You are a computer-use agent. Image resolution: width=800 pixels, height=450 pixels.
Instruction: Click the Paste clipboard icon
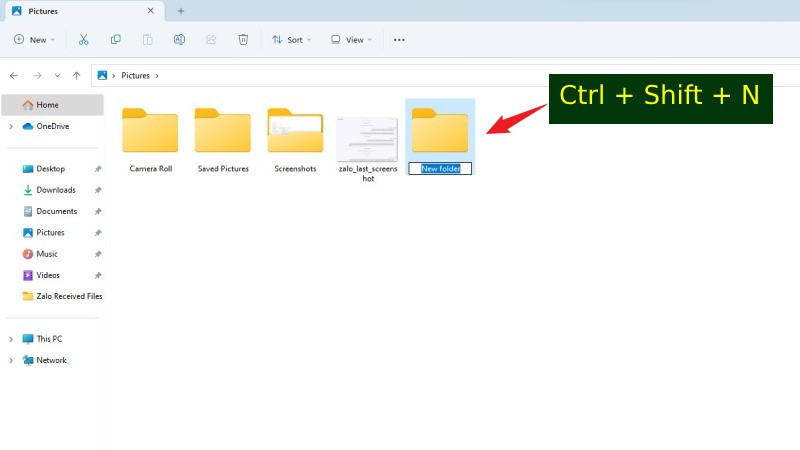pyautogui.click(x=147, y=40)
